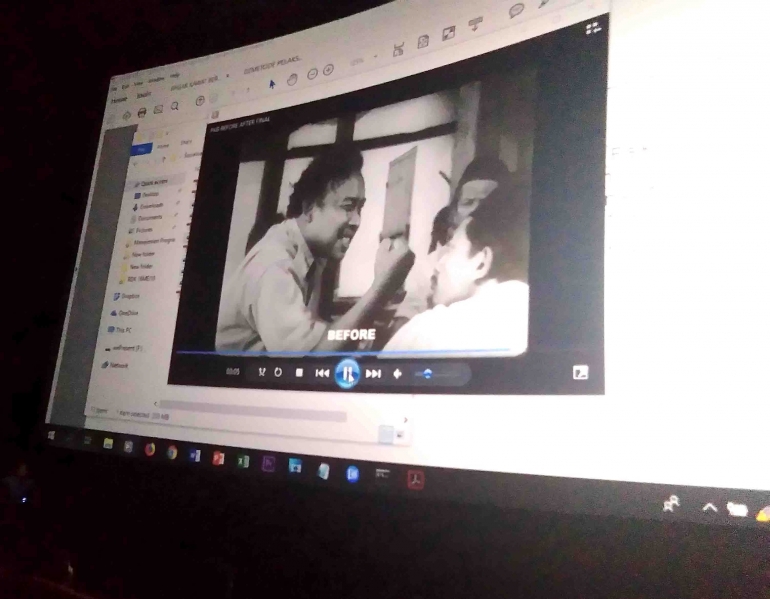Show hidden icons in the system tray
770x599 pixels.
[x=709, y=508]
